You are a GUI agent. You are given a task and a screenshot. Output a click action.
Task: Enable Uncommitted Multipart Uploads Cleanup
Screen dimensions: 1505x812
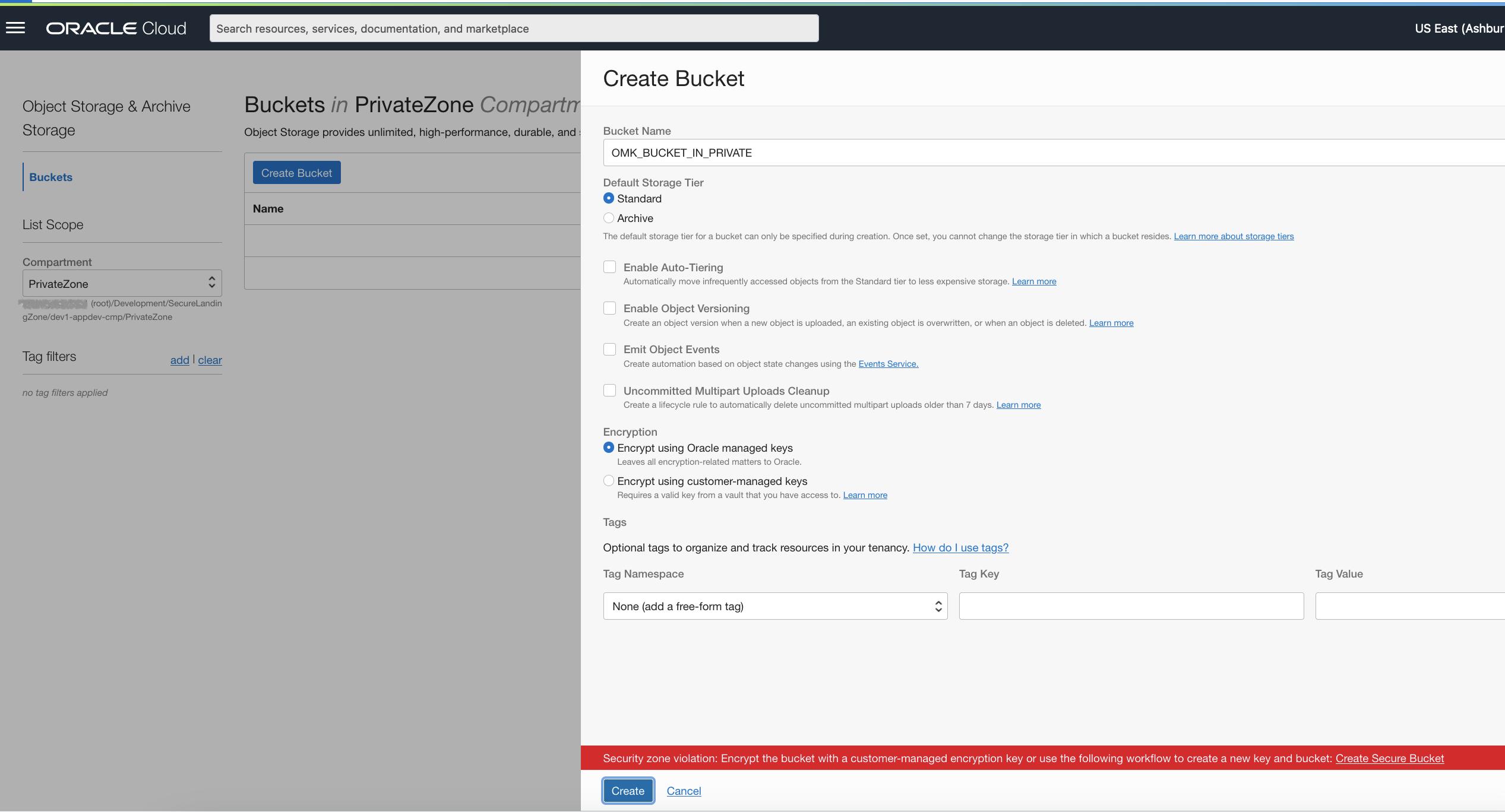click(x=609, y=390)
